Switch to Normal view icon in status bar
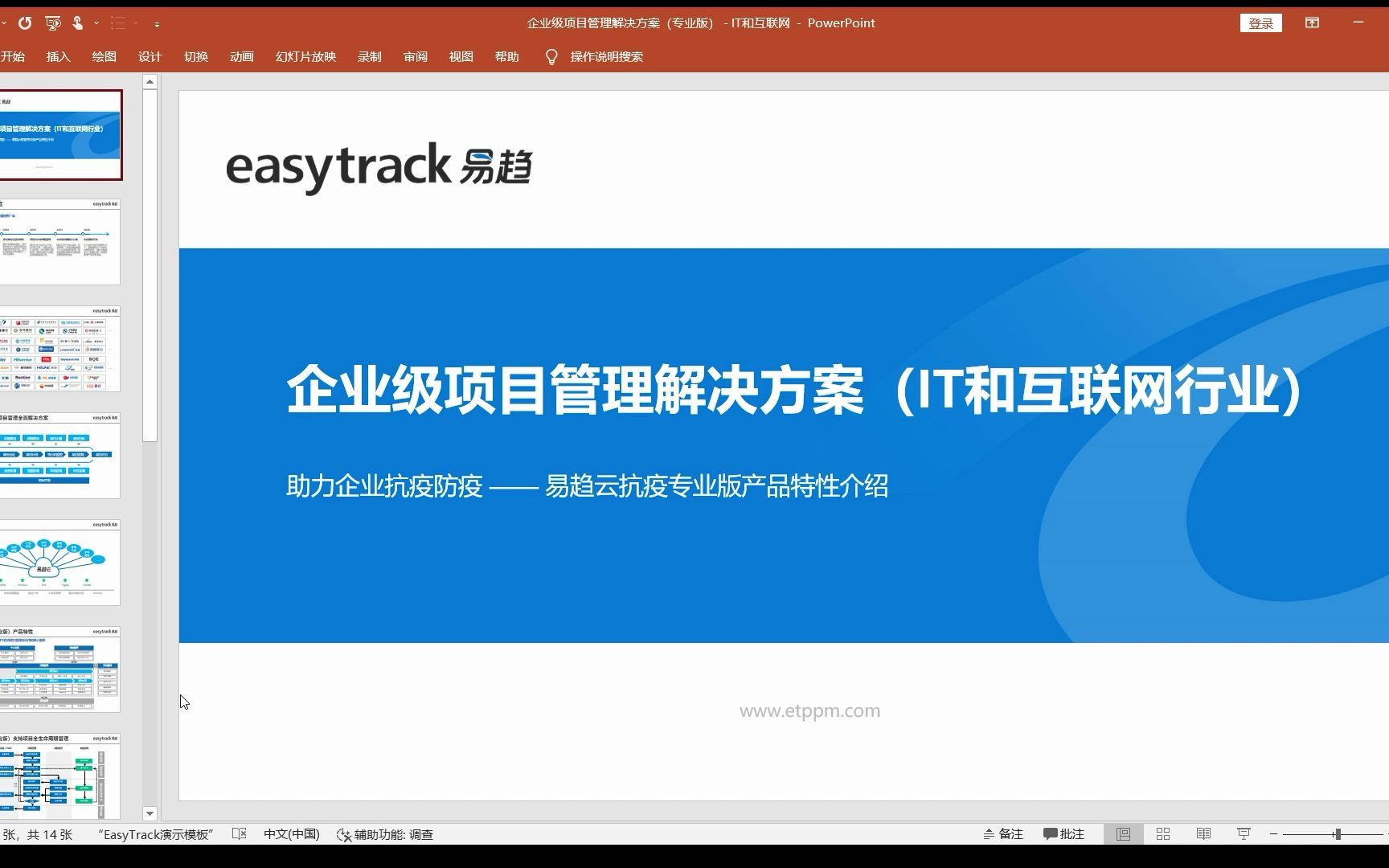The width and height of the screenshot is (1389, 868). [1123, 834]
